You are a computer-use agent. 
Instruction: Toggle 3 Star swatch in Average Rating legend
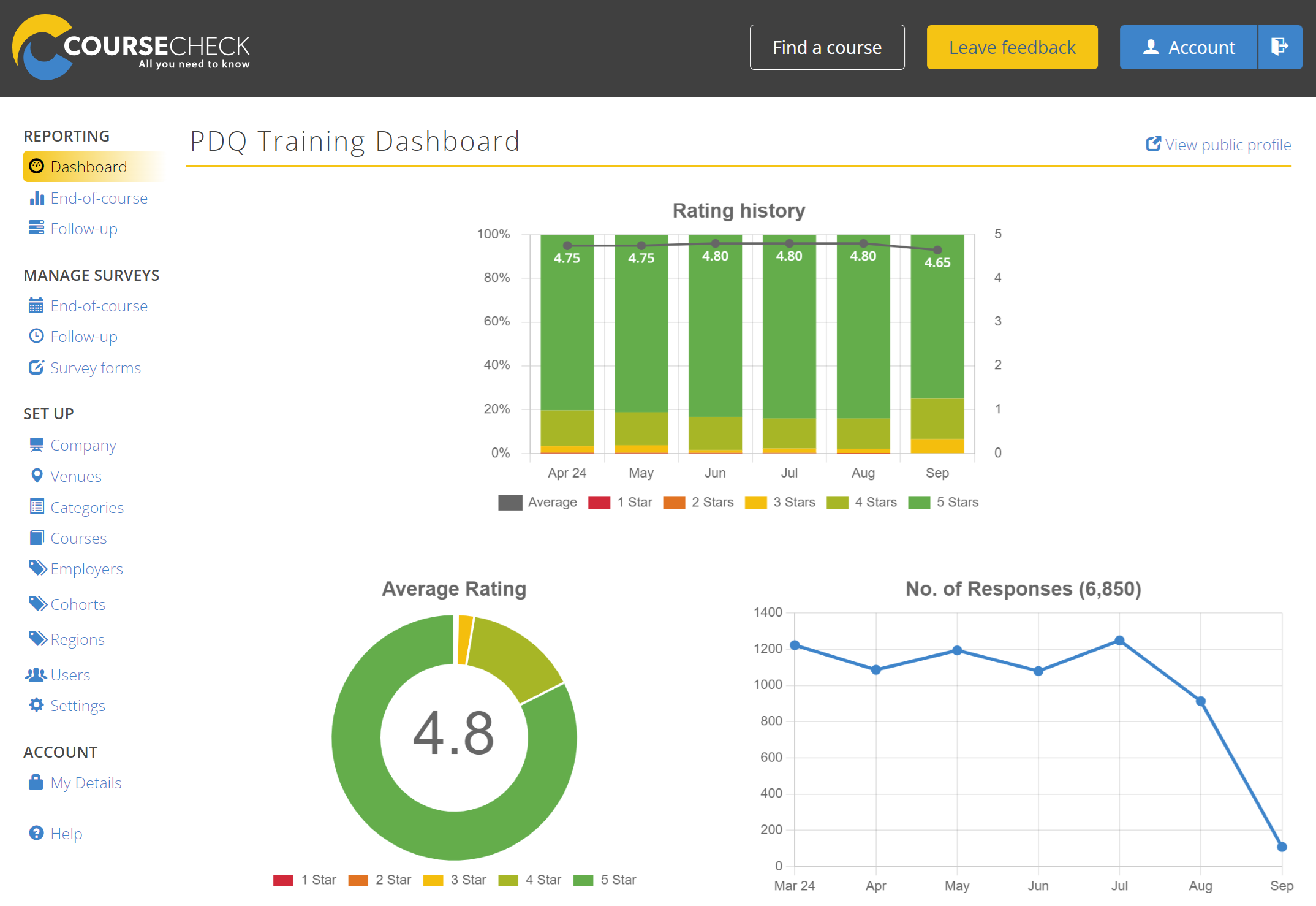[433, 880]
